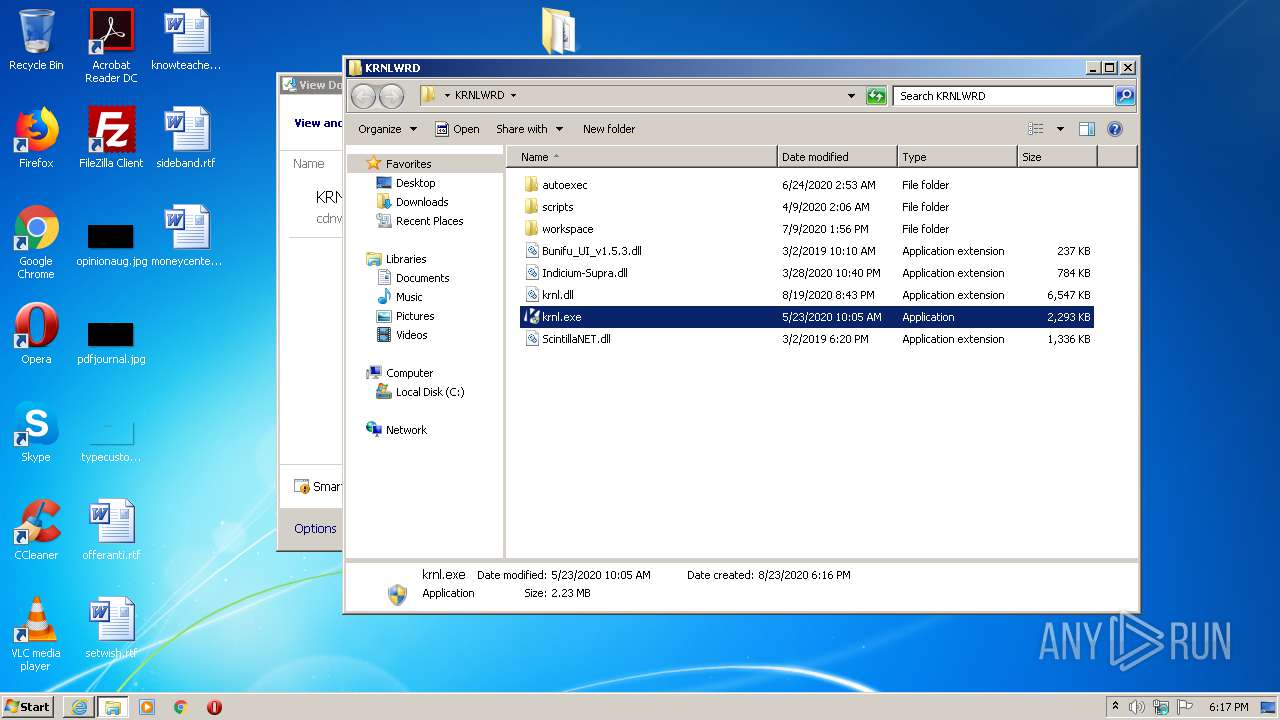Select the autoexec folder

[x=806, y=185]
